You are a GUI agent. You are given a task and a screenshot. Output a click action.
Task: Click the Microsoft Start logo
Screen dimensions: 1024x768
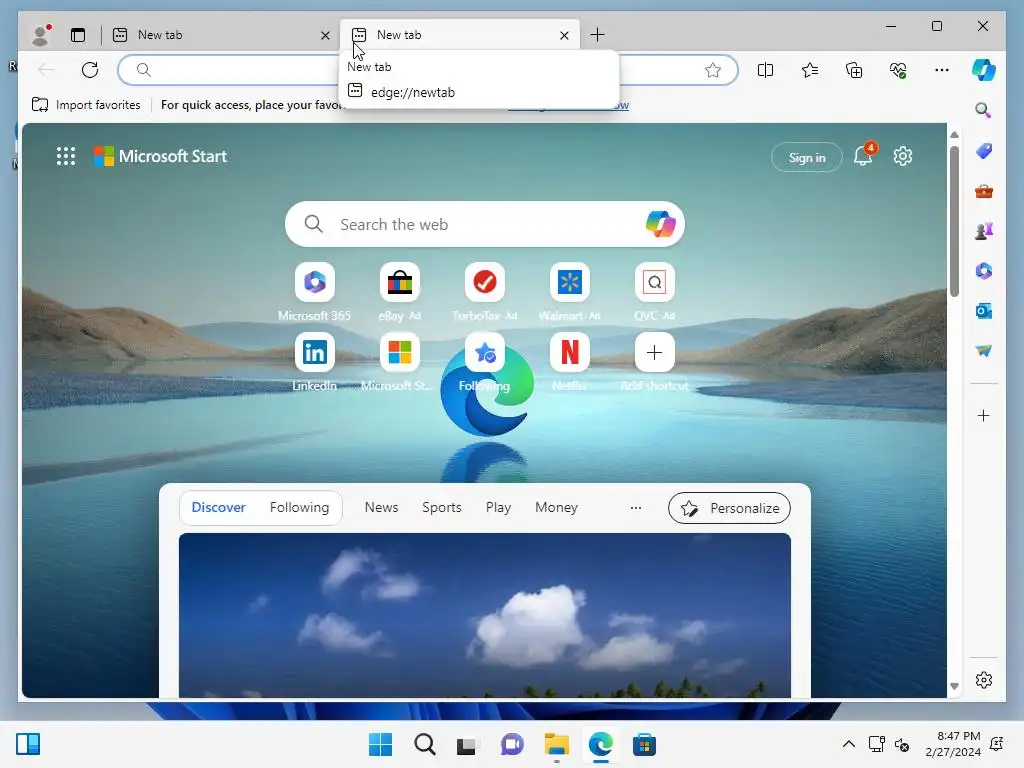click(x=161, y=156)
